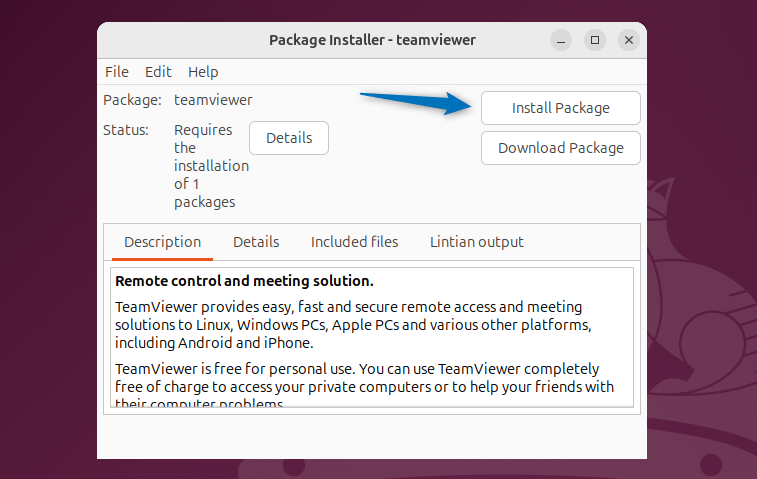Open the Lintian output tab

477,242
